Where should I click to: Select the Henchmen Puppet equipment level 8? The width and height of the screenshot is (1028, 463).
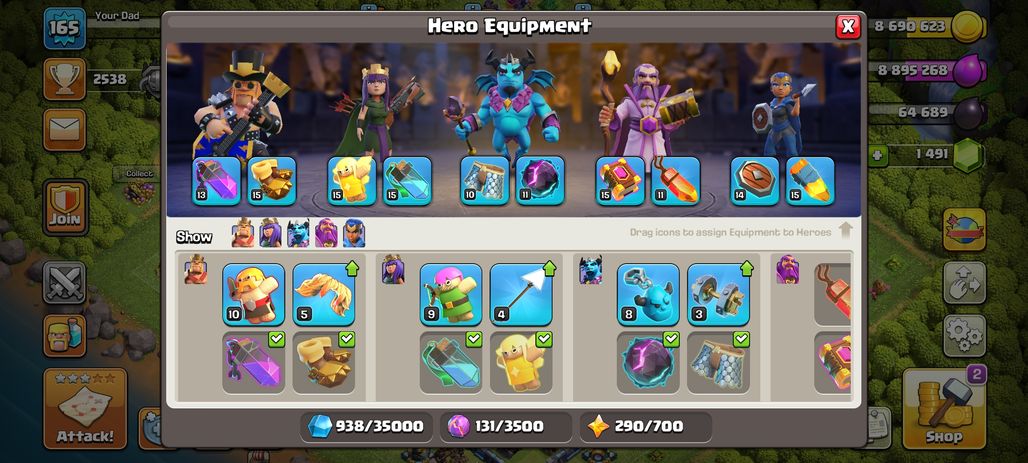coord(648,294)
